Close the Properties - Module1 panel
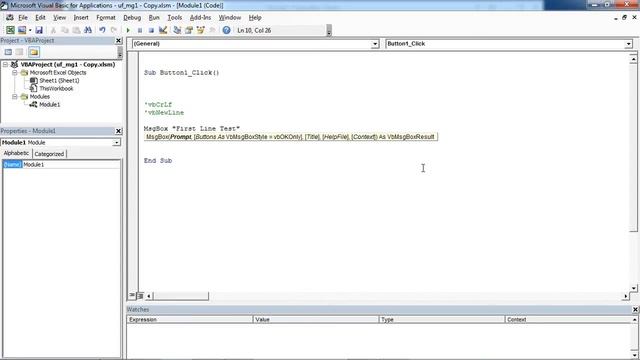The image size is (640, 360). pyautogui.click(x=118, y=131)
